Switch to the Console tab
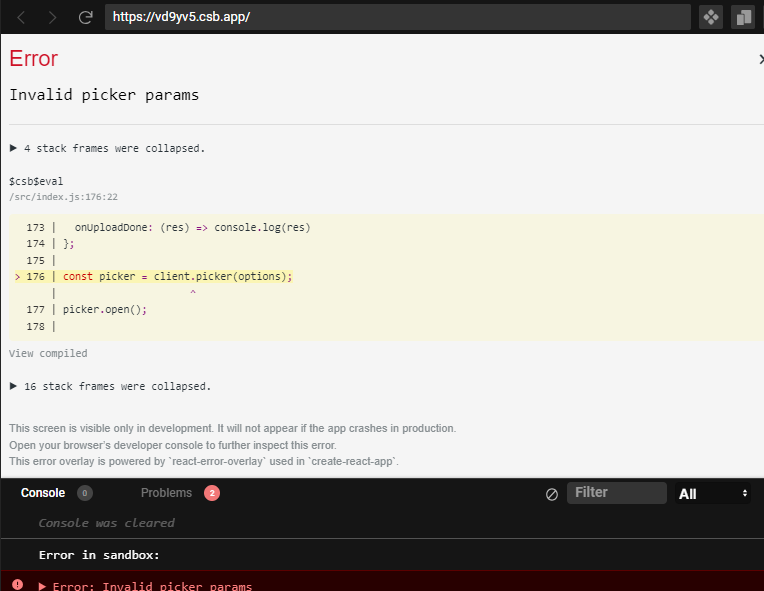This screenshot has width=764, height=591. [43, 493]
